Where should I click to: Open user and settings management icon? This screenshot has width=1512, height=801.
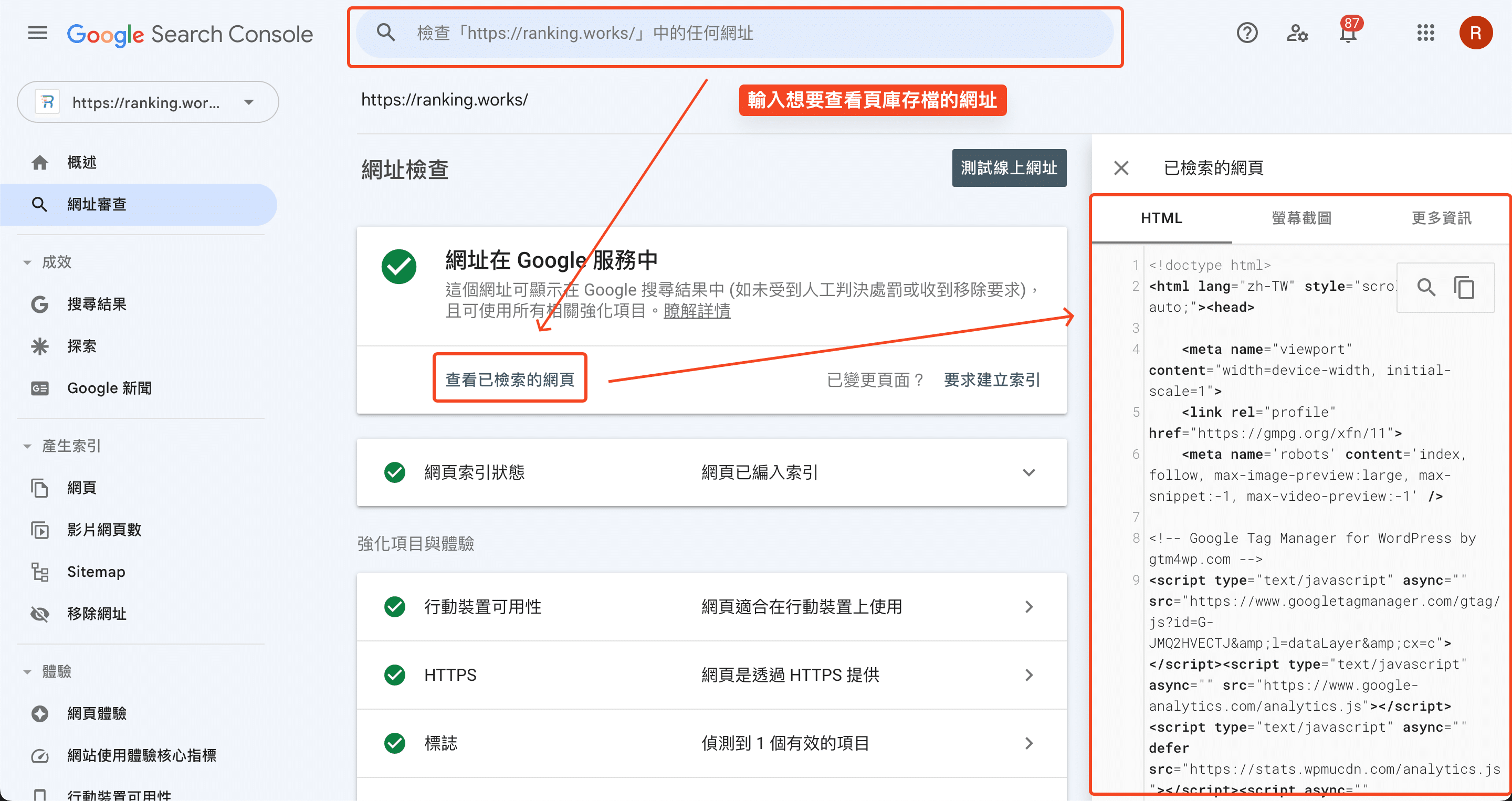coord(1297,33)
